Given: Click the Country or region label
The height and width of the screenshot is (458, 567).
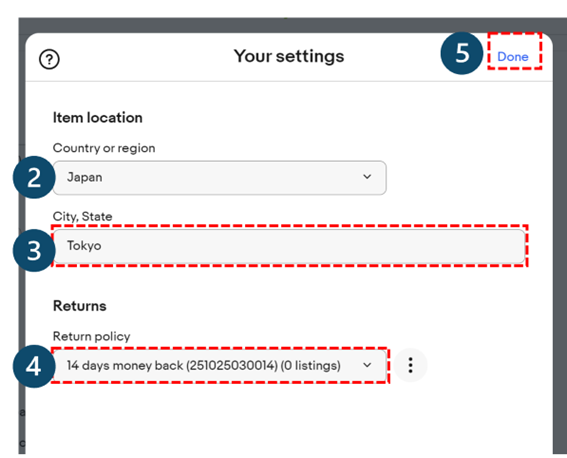Looking at the screenshot, I should pos(104,148).
